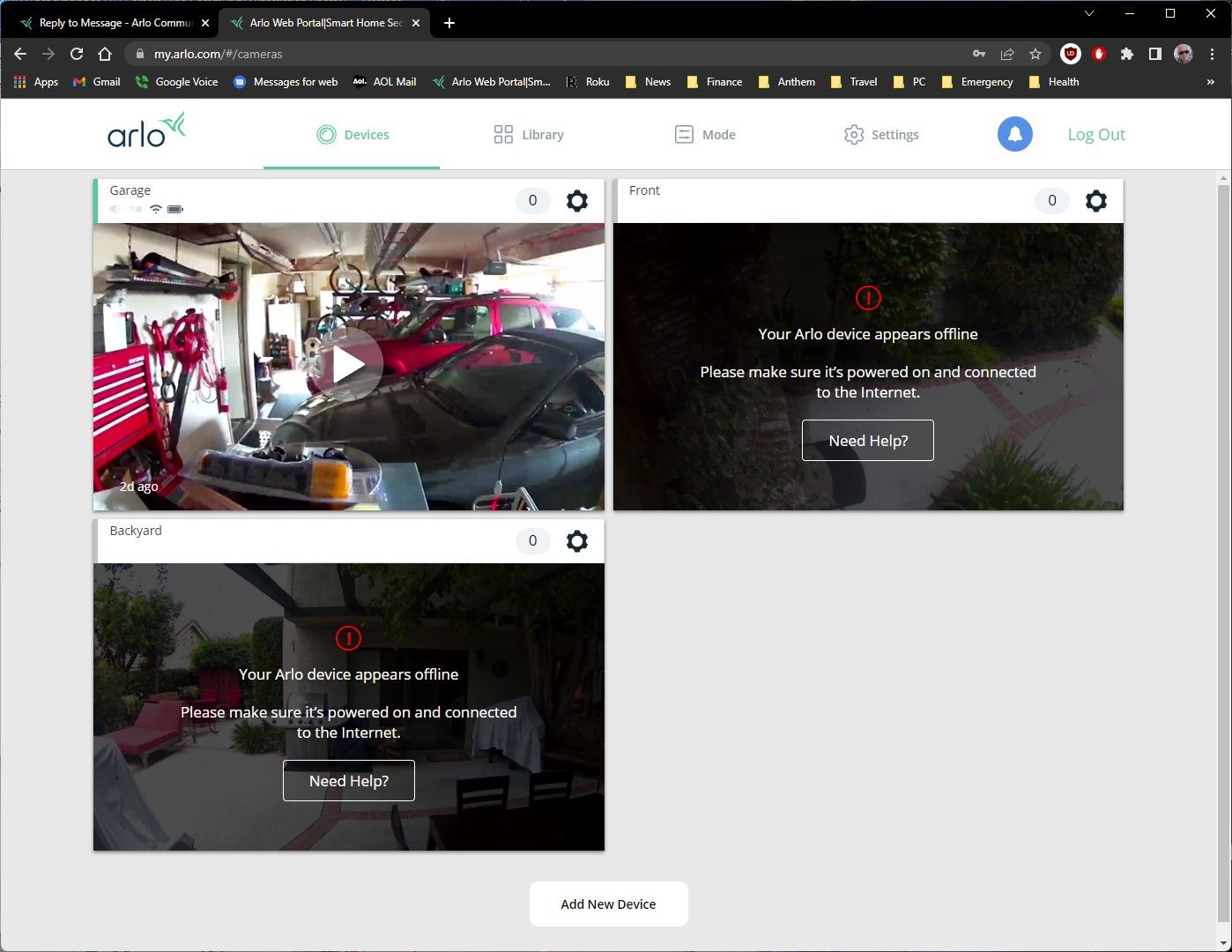Open the AOL Mail bookmark
The image size is (1232, 952).
[384, 82]
